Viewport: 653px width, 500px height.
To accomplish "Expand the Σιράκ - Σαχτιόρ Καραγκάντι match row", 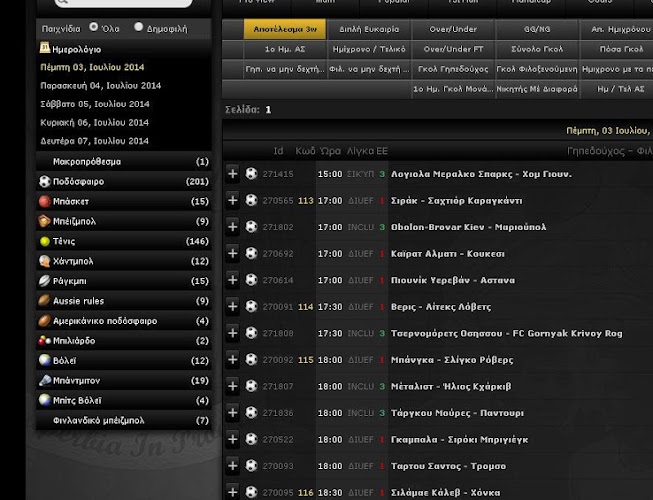I will pos(233,200).
